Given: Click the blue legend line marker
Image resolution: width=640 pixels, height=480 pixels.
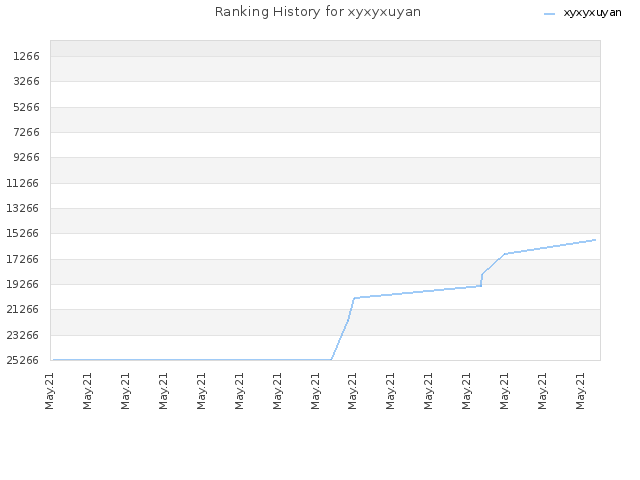Looking at the screenshot, I should (x=549, y=14).
